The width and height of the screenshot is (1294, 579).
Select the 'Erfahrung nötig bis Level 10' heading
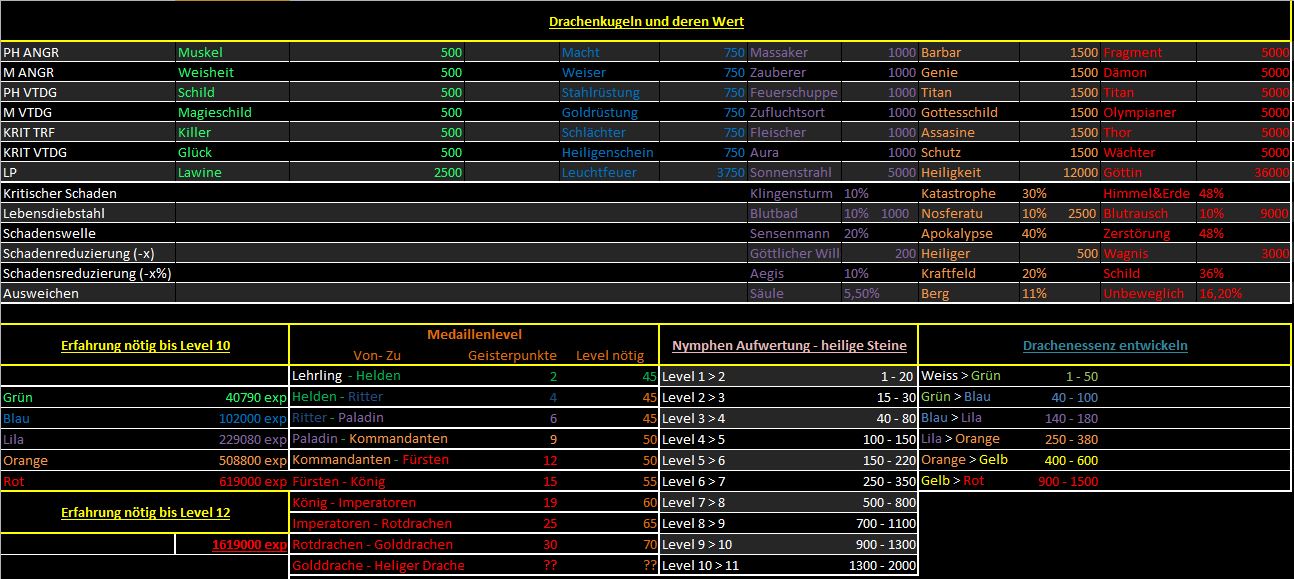tap(145, 345)
